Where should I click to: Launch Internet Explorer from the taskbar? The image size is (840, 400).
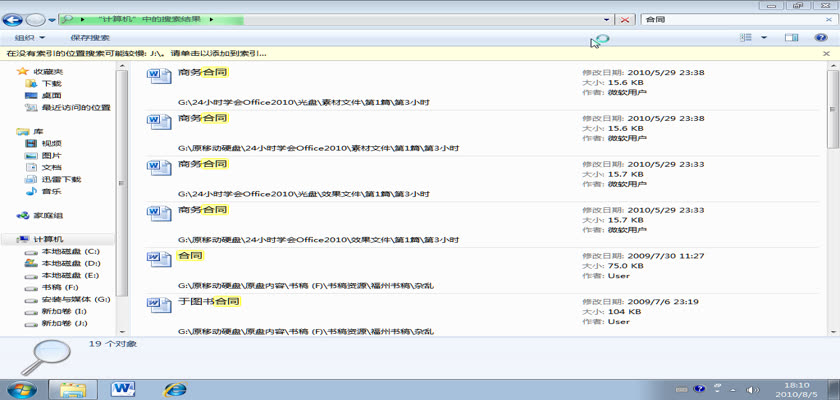pyautogui.click(x=176, y=388)
